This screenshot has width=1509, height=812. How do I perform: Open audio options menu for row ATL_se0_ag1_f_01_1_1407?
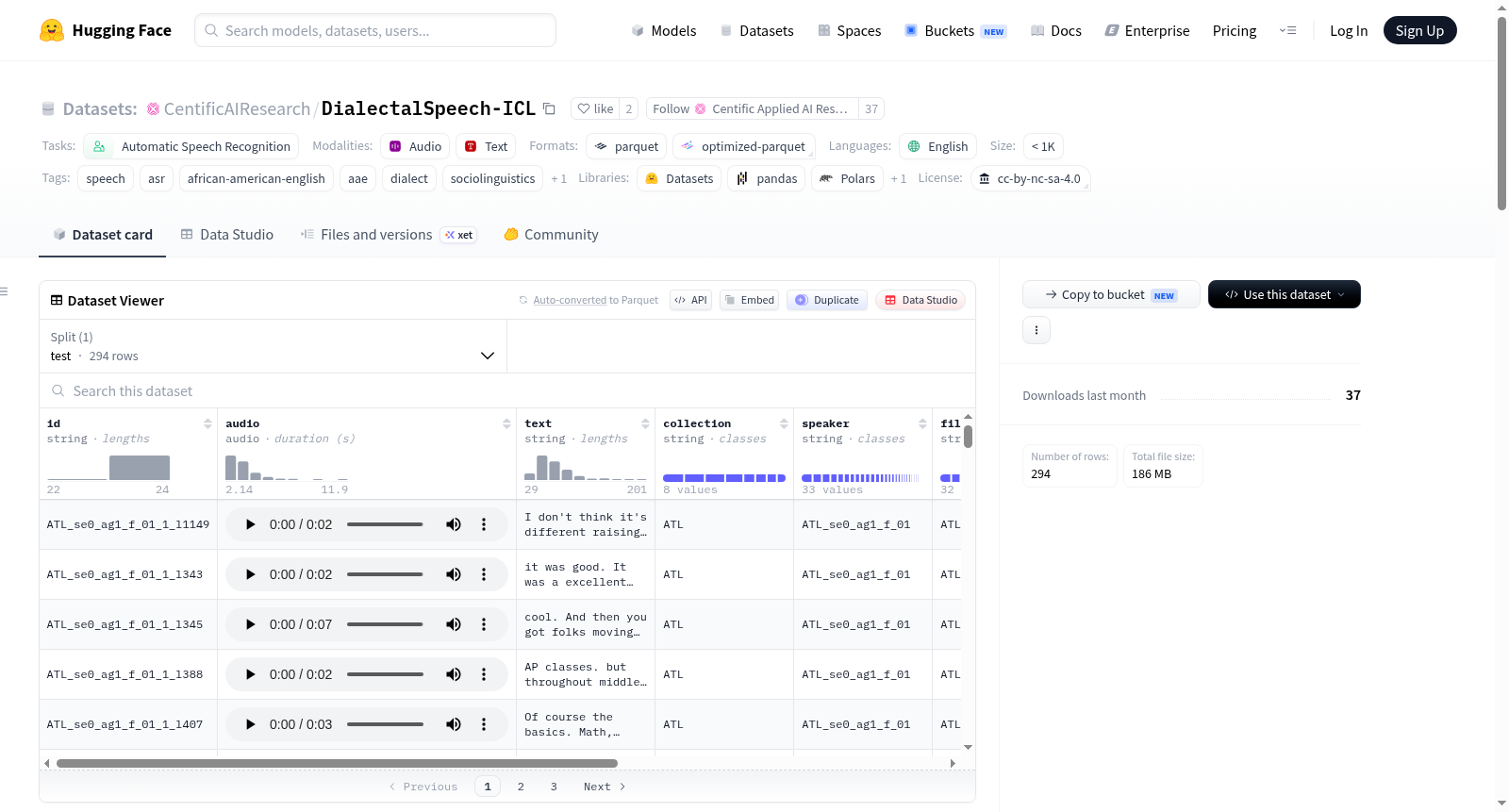click(x=484, y=724)
